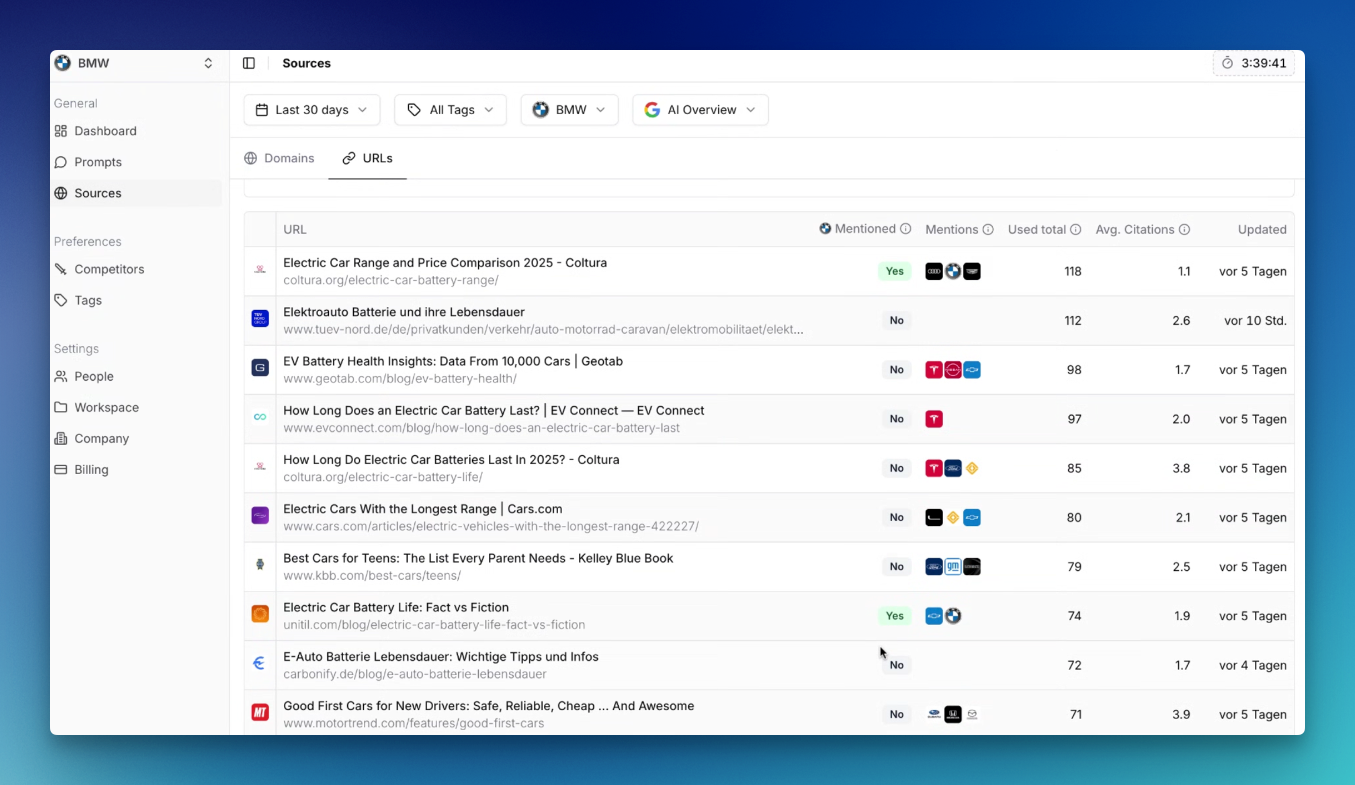Open the Last 30 days date filter
Screen dimensions: 1355x785
312,110
